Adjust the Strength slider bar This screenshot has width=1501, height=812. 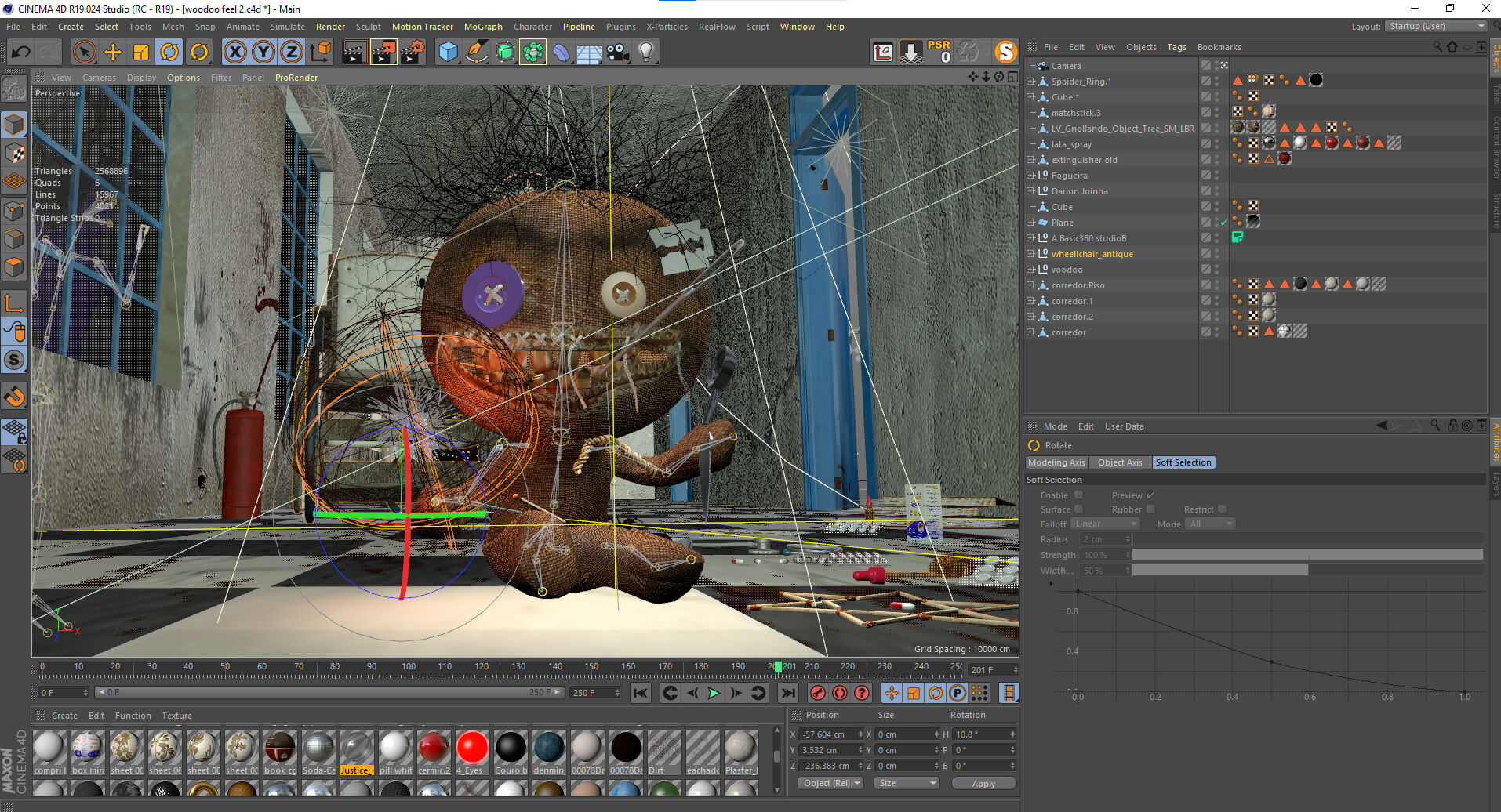[x=1307, y=555]
